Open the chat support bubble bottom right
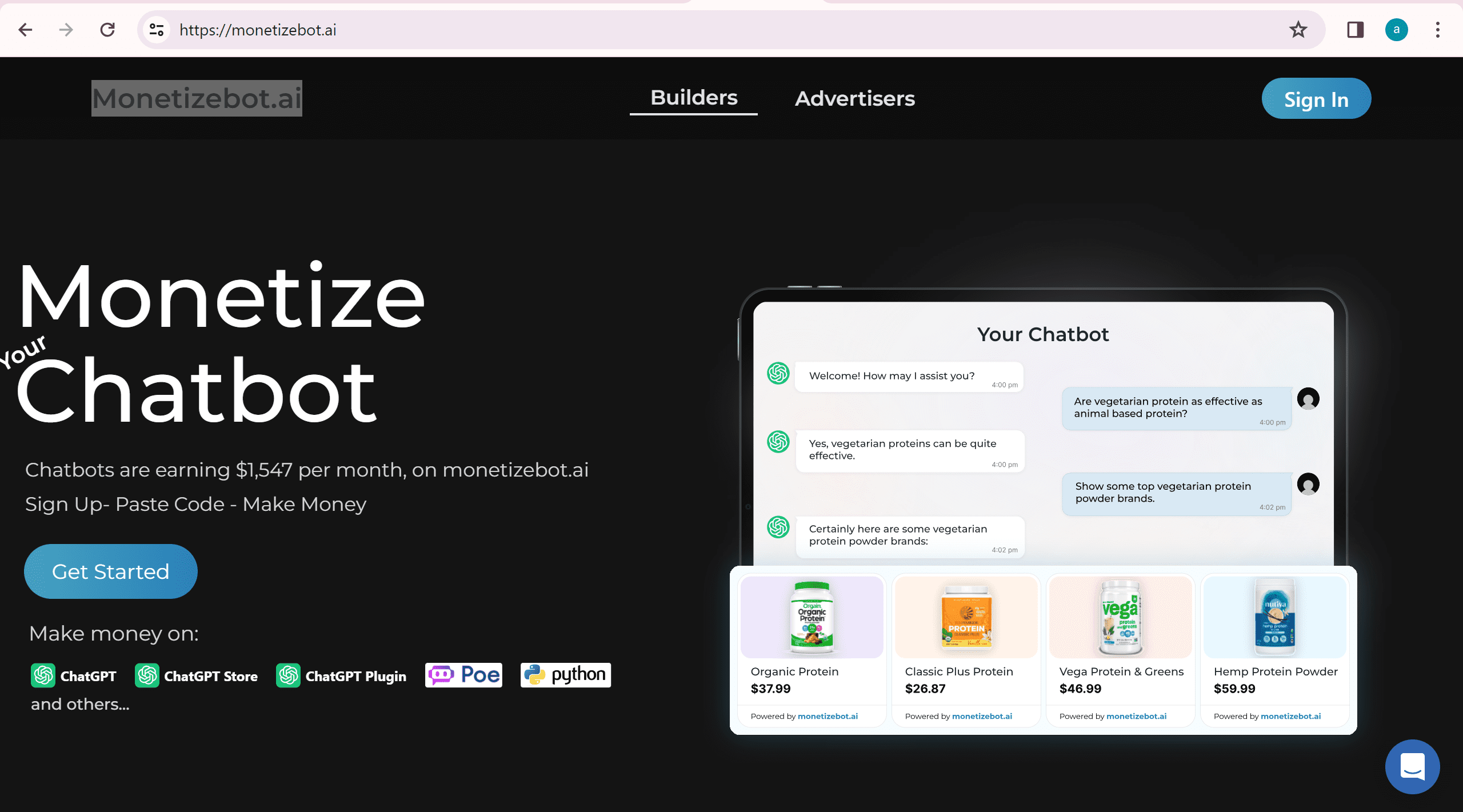Image resolution: width=1463 pixels, height=812 pixels. 1412,766
